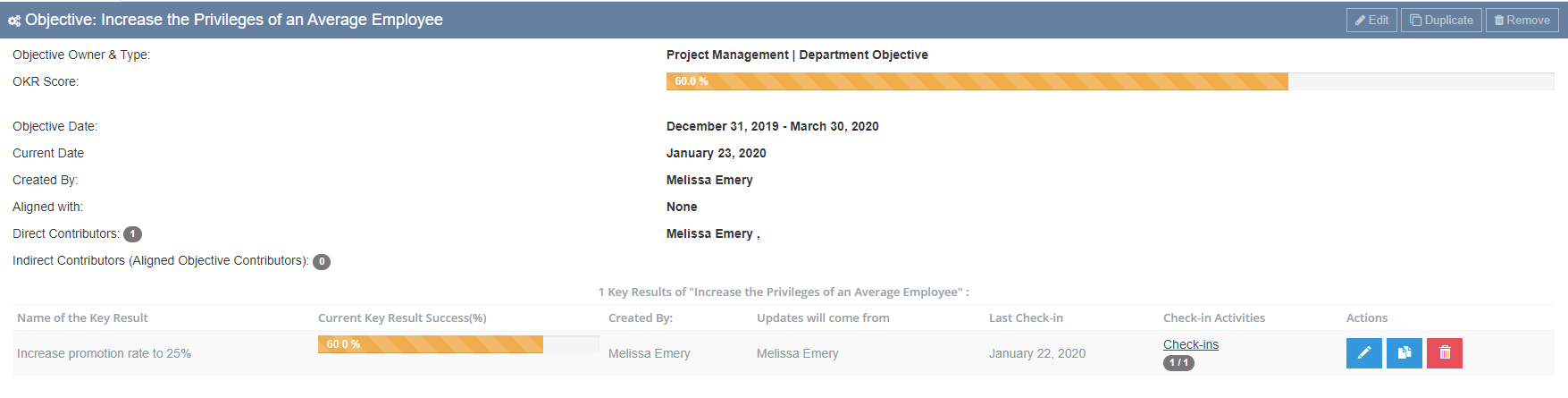Click the blue duplicate key result icon
This screenshot has width=1568, height=398.
click(1404, 353)
